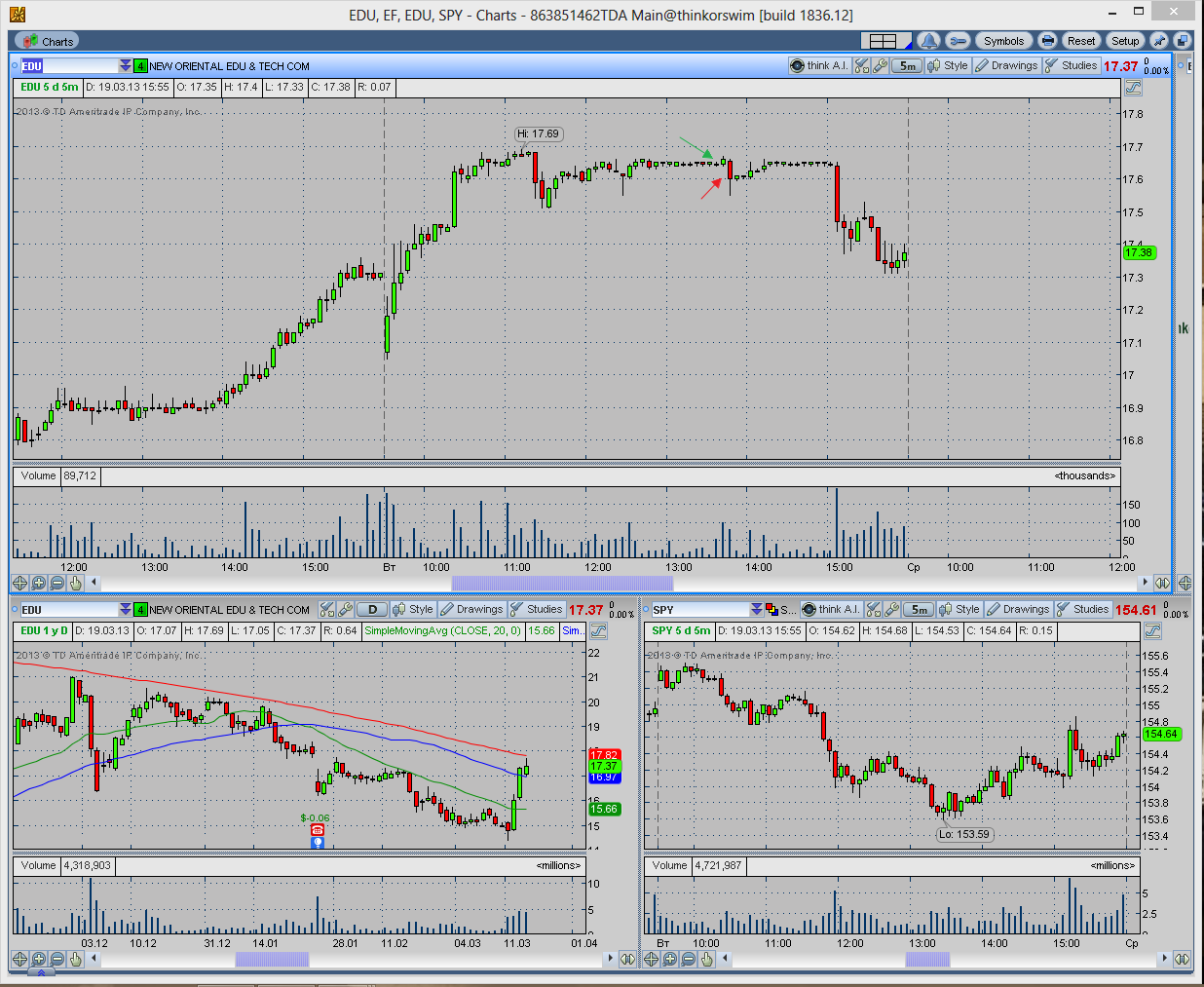The height and width of the screenshot is (987, 1204).
Task: Click far-right crosshair icon under top chart
Action: [x=1185, y=583]
